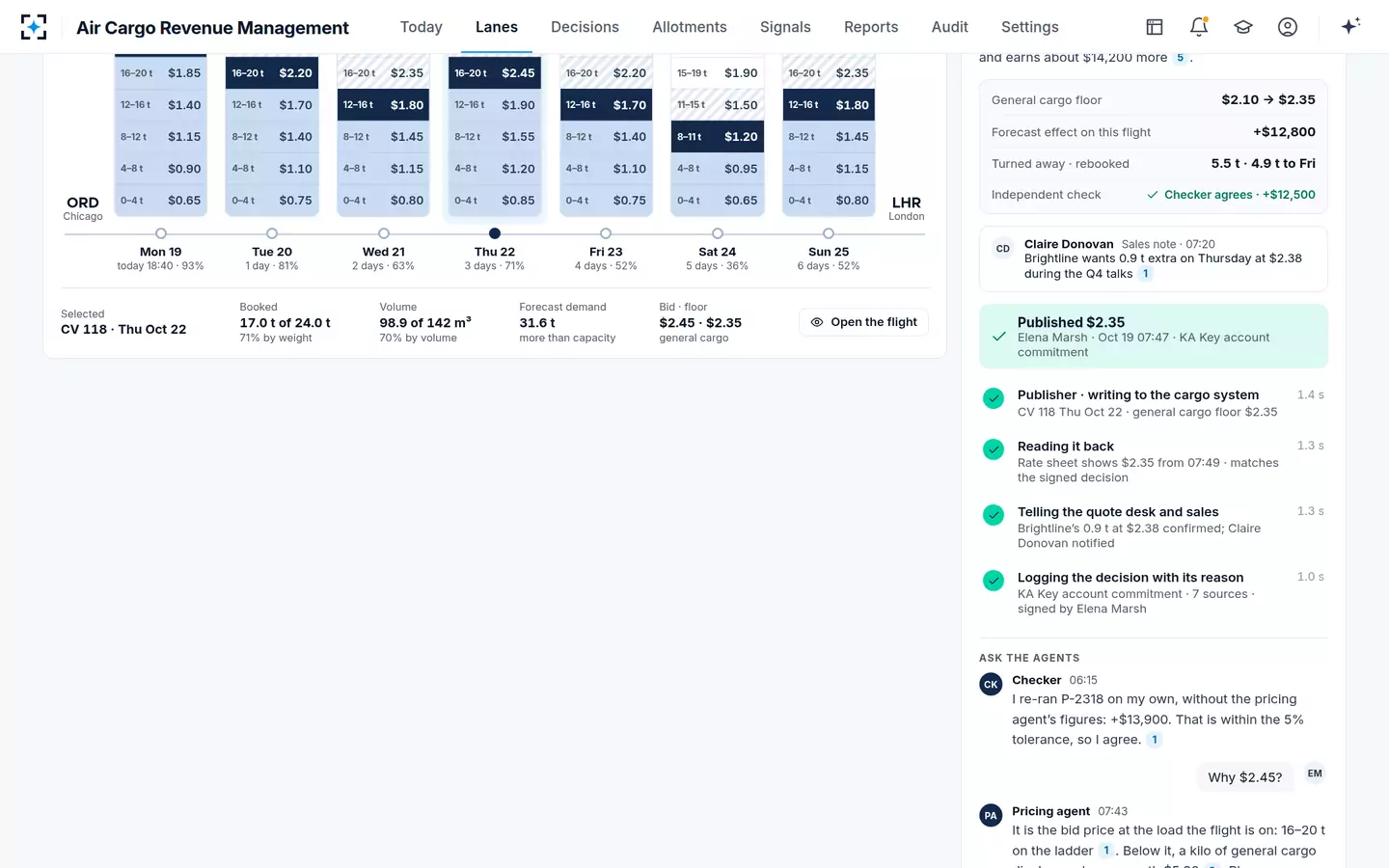The width and height of the screenshot is (1389, 868).
Task: Open the sparkle AI assistant icon
Action: click(1350, 26)
